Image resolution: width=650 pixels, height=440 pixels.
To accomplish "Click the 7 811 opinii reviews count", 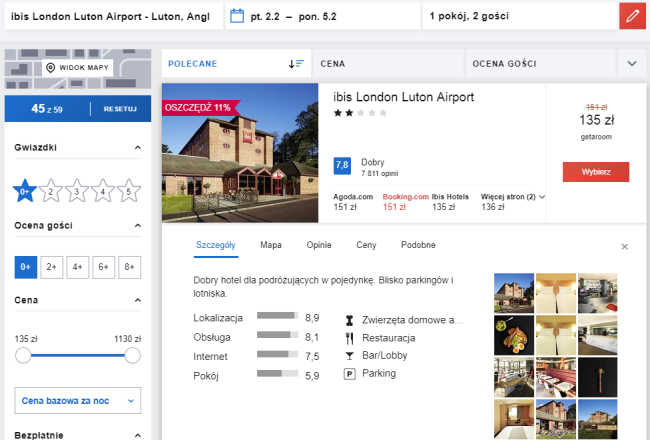I will click(379, 173).
